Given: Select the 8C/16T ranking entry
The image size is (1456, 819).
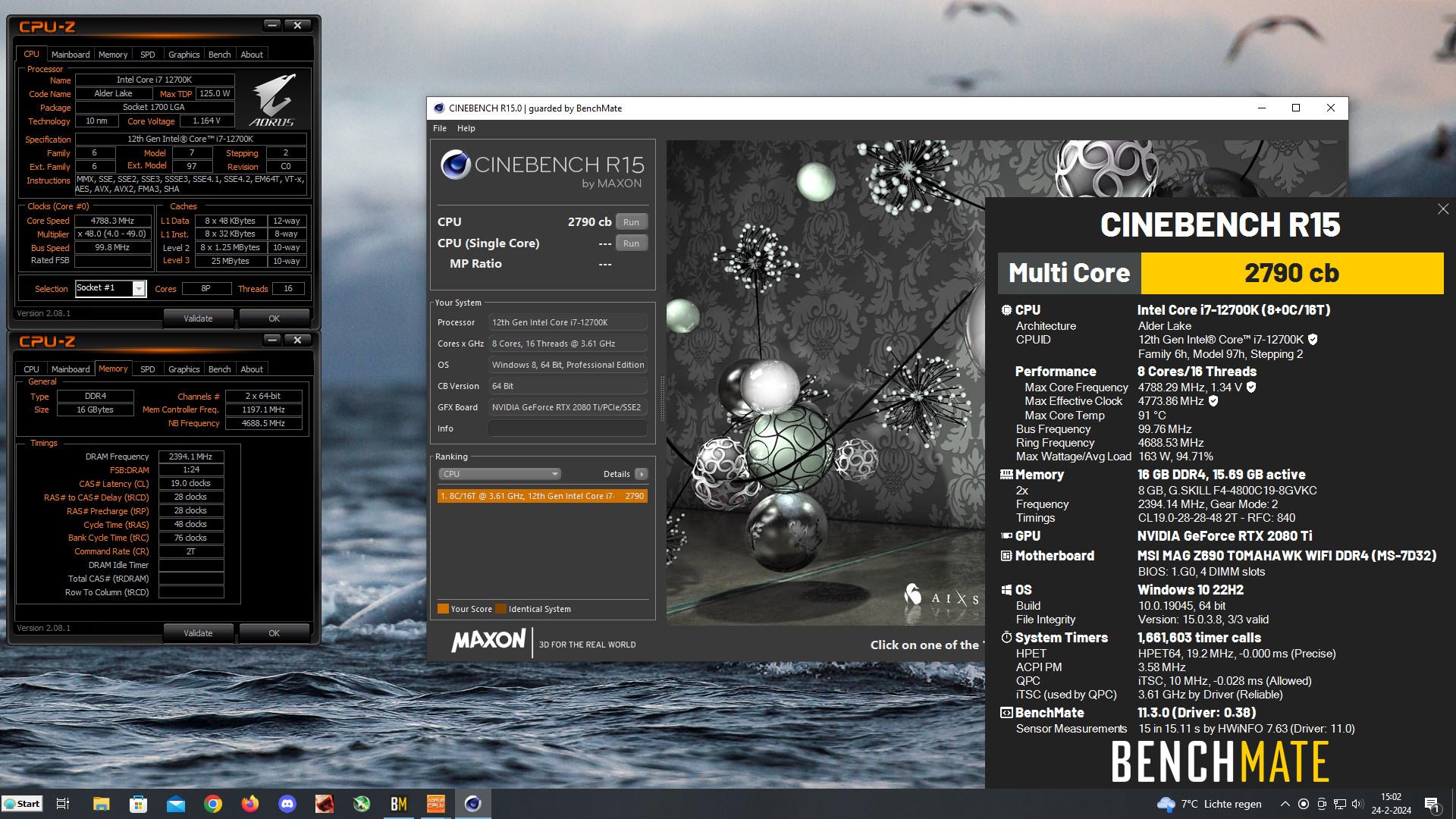Looking at the screenshot, I should [x=542, y=496].
